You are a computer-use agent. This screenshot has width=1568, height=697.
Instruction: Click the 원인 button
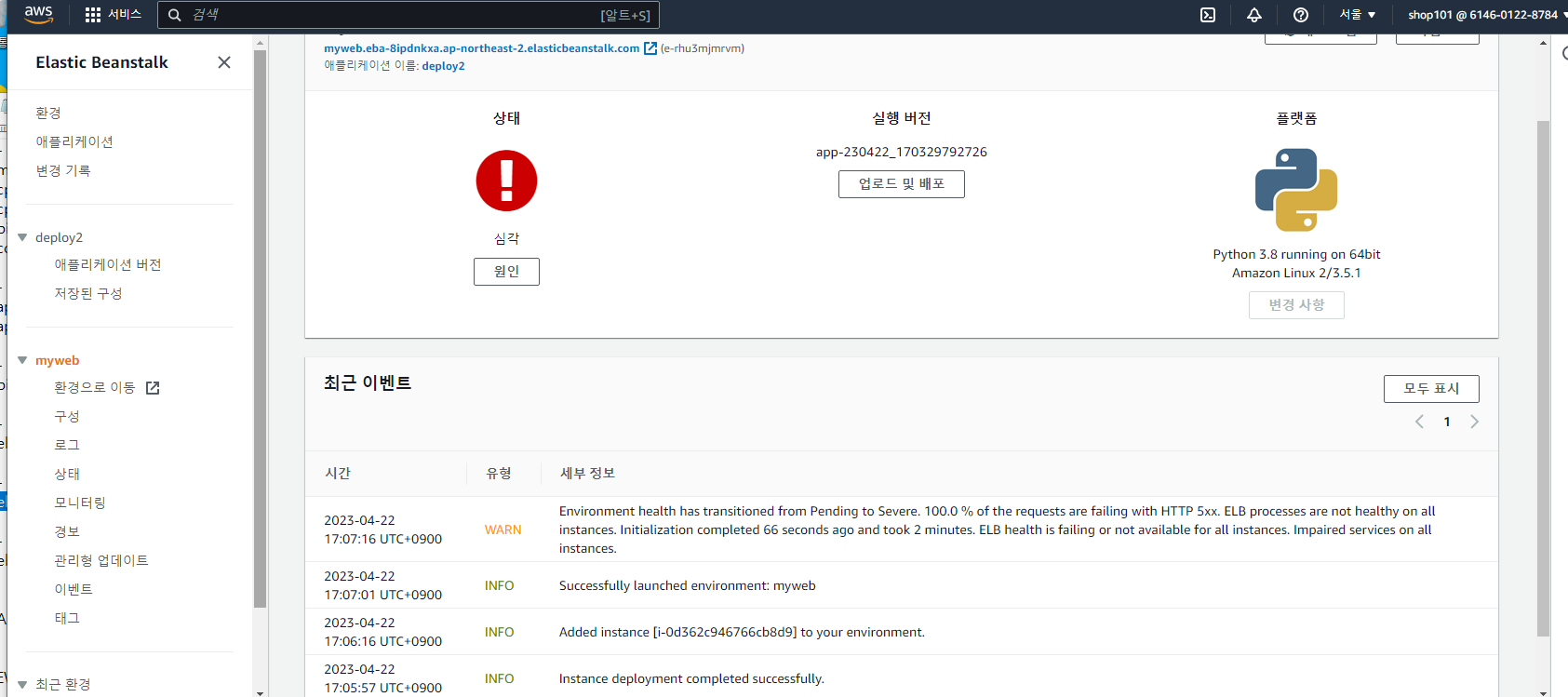click(506, 272)
